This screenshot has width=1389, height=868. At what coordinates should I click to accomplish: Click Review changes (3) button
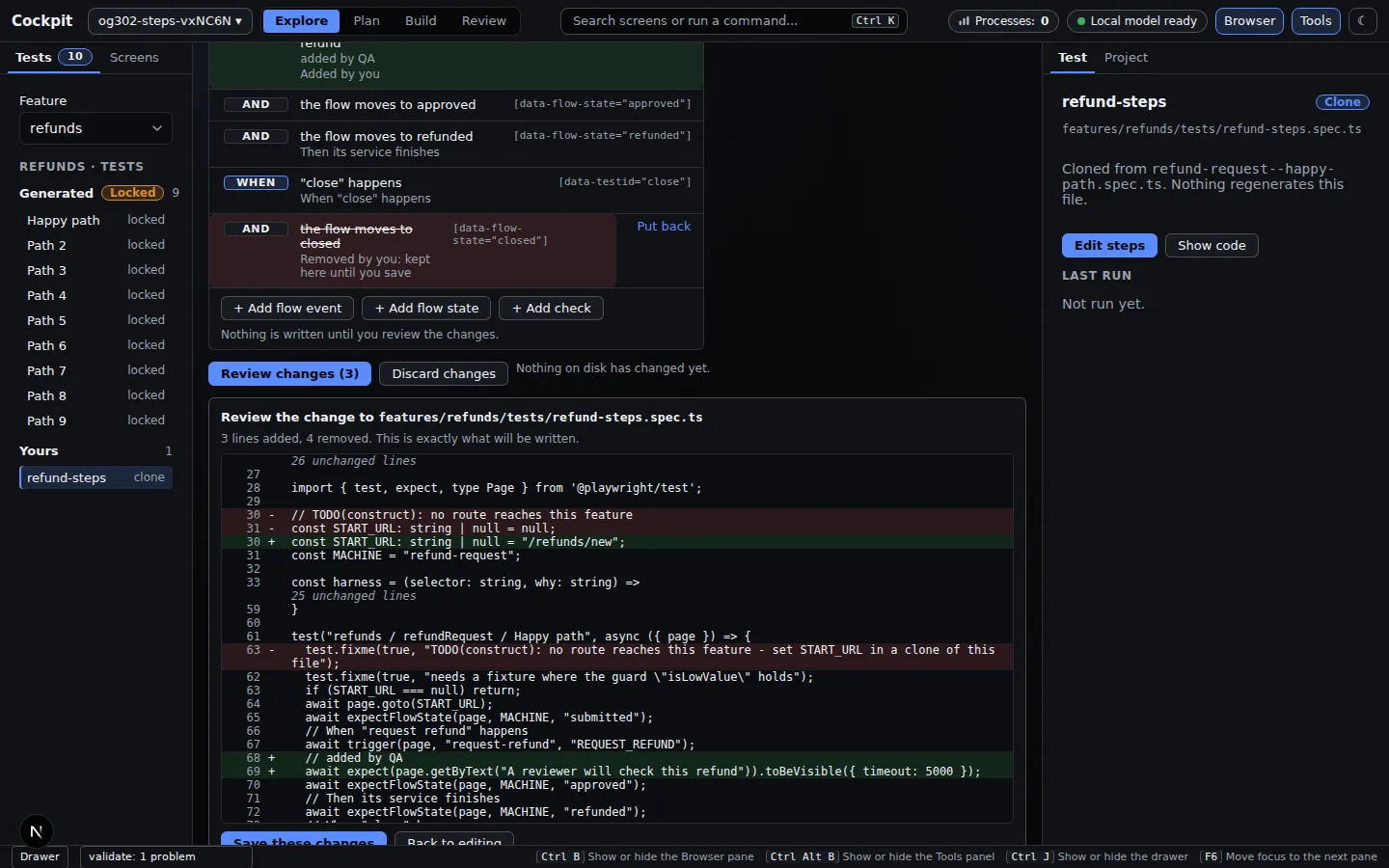click(289, 373)
